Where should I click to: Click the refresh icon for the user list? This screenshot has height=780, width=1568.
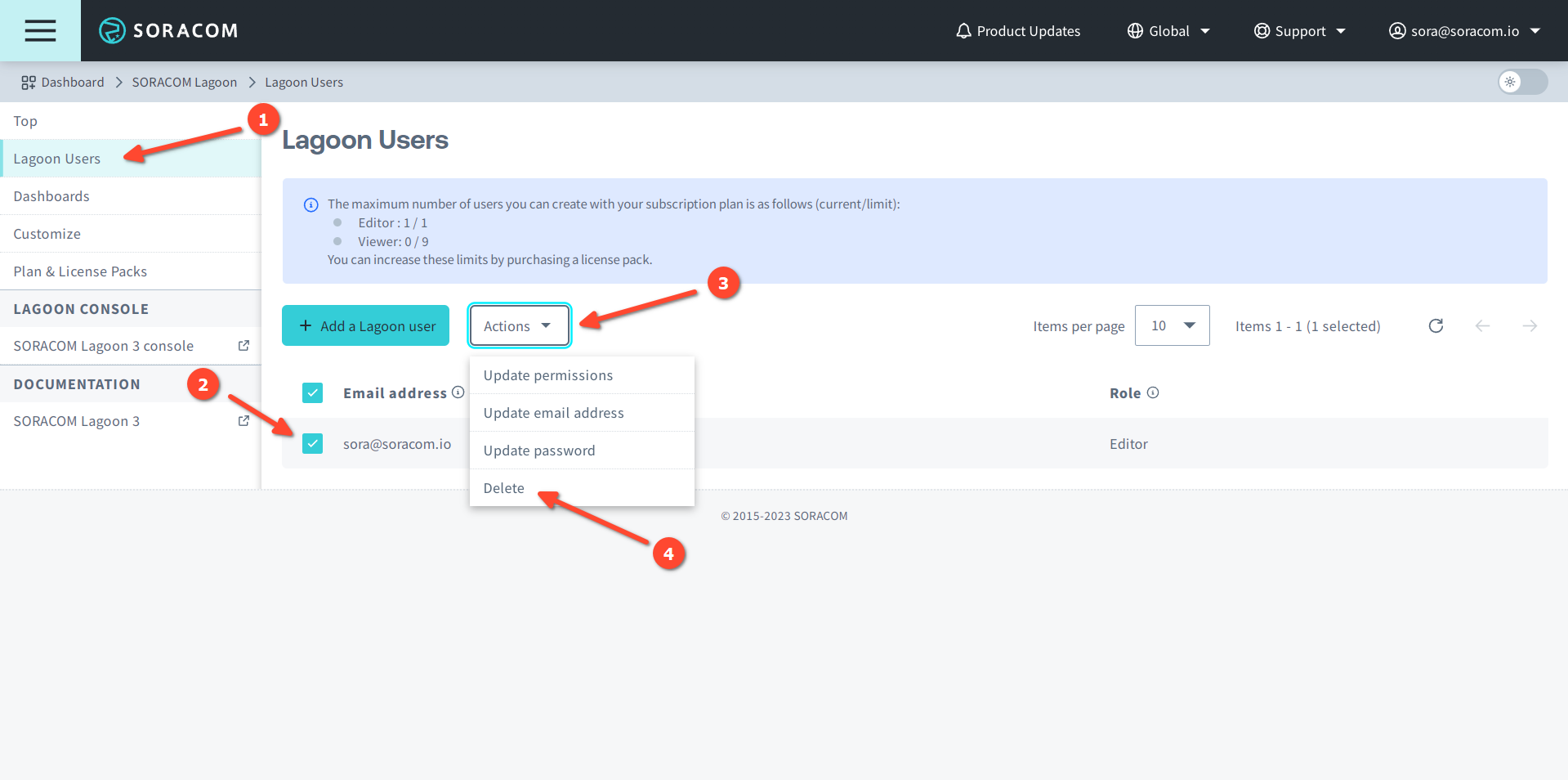(x=1436, y=326)
